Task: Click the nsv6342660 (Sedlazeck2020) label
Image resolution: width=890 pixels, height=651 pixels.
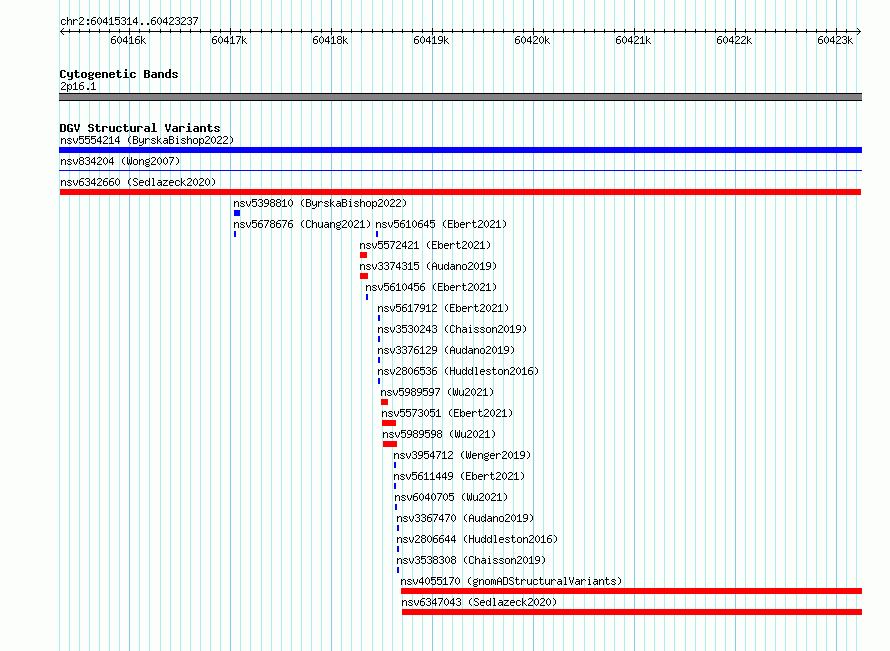Action: (138, 182)
